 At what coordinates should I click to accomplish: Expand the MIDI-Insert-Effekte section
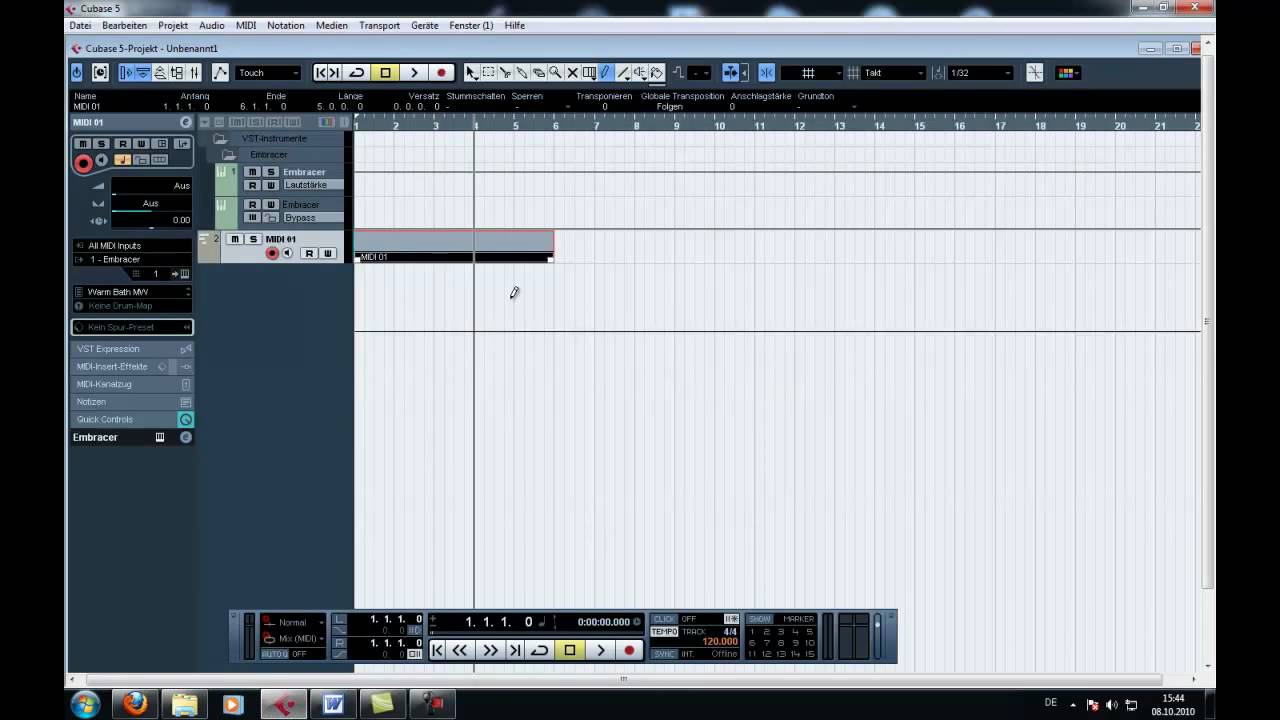click(x=132, y=366)
